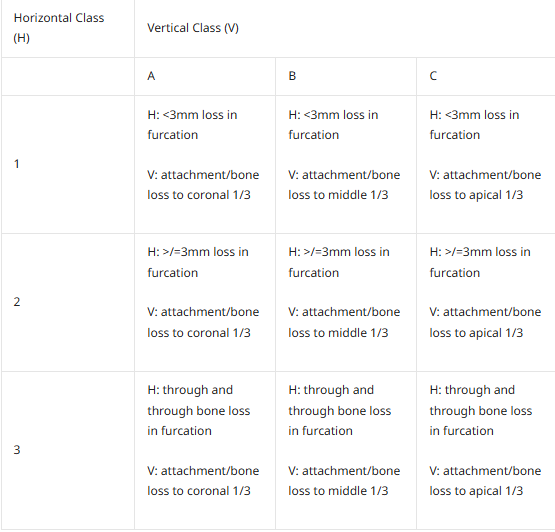Click the Vertical Class (V) header cell
The image size is (555, 532).
(x=345, y=28)
